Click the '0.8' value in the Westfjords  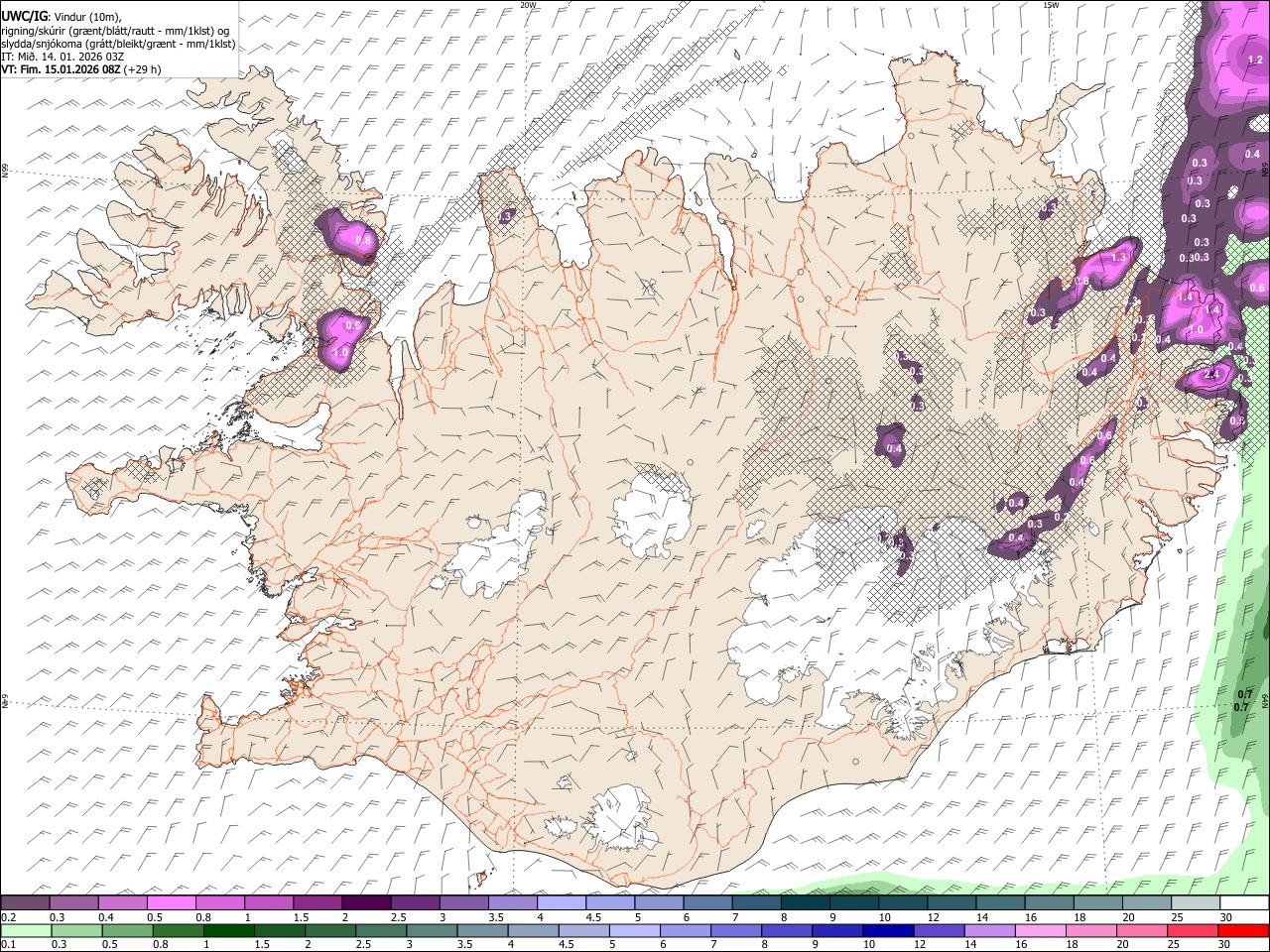tap(363, 240)
